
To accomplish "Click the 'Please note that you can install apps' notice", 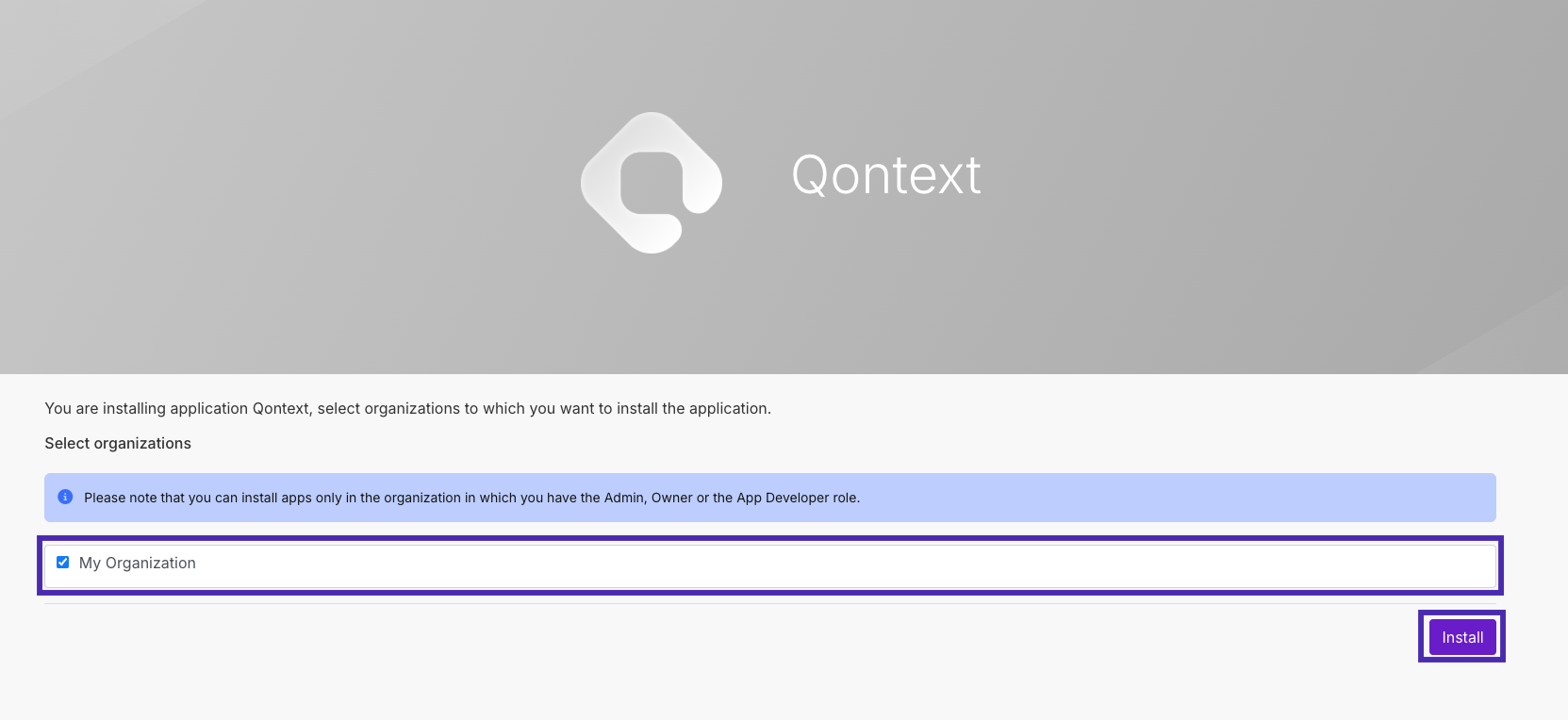I will click(770, 498).
